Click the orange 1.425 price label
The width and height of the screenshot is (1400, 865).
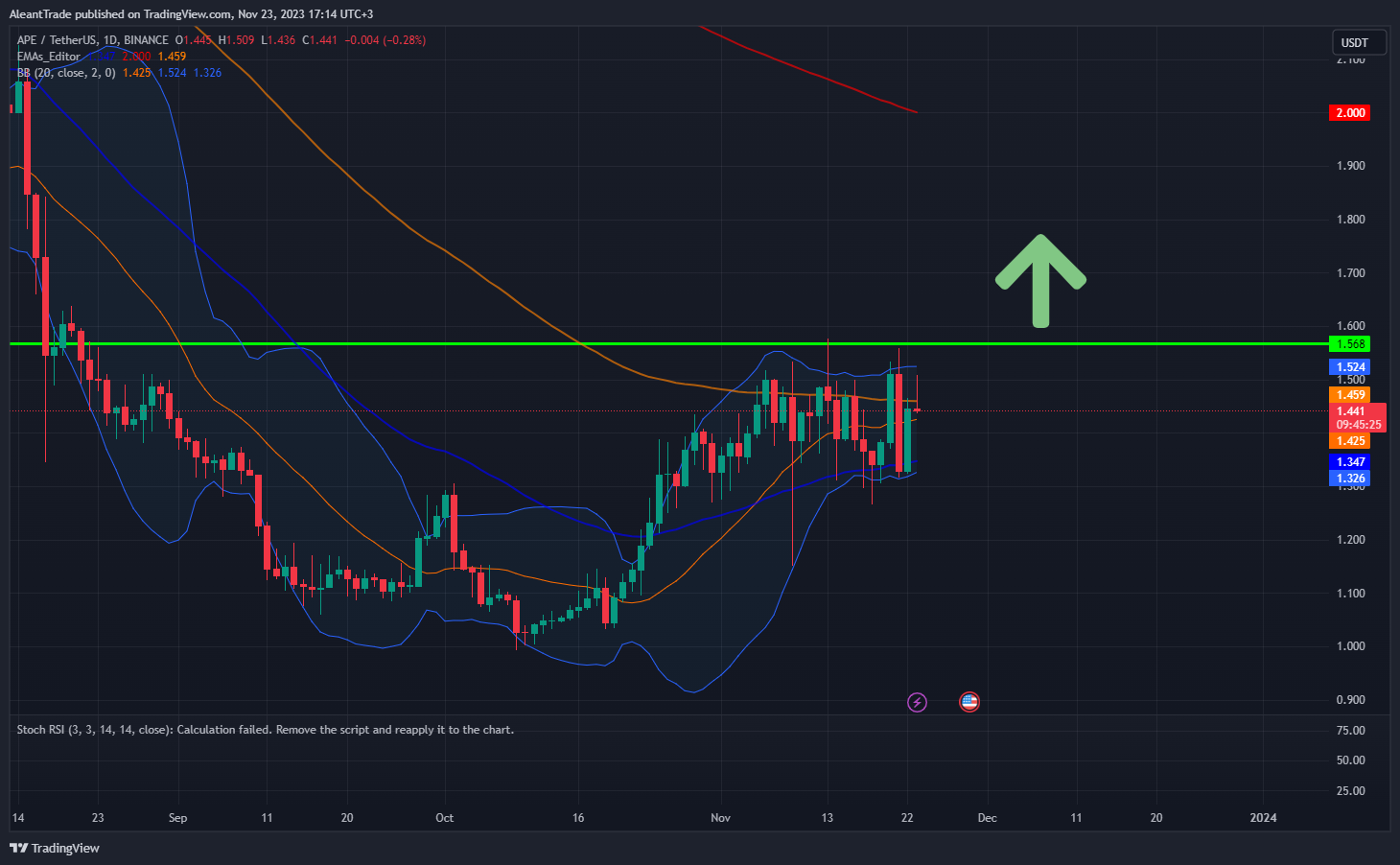(1350, 441)
